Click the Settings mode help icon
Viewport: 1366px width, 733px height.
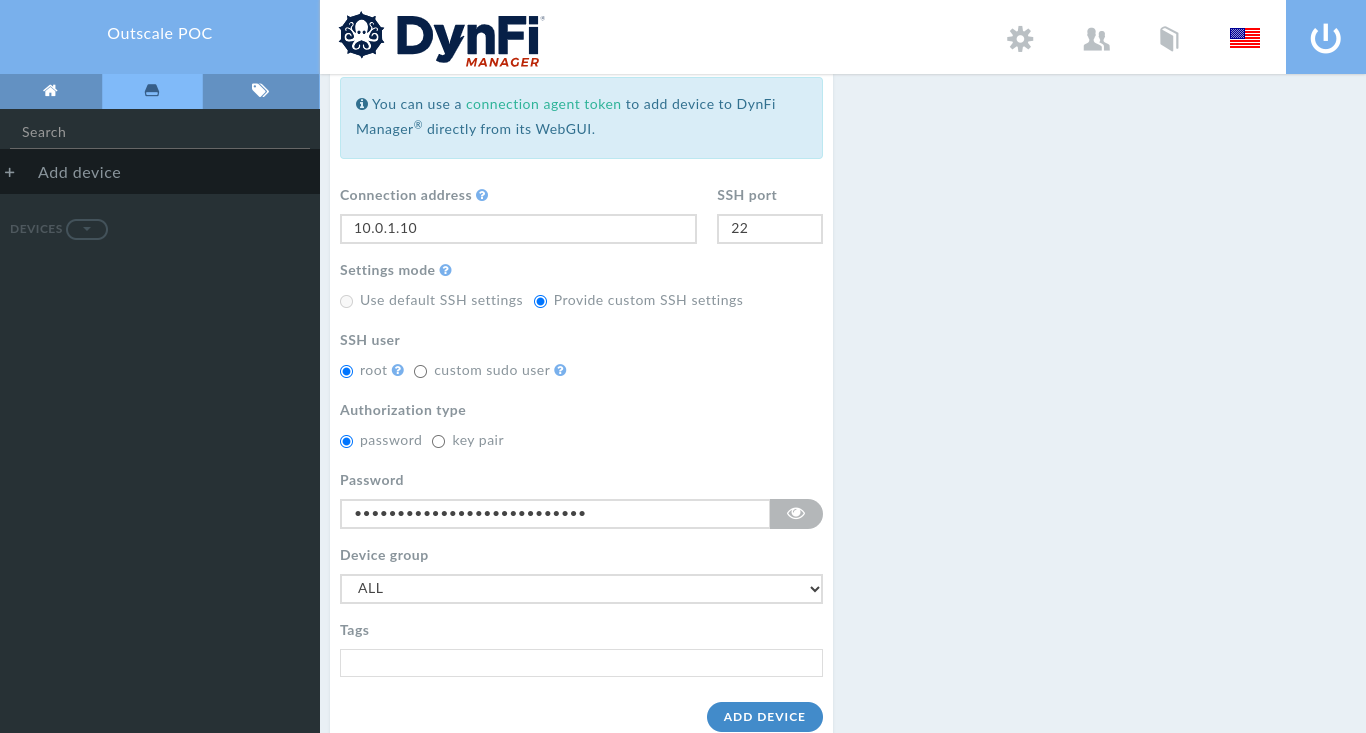[x=446, y=270]
